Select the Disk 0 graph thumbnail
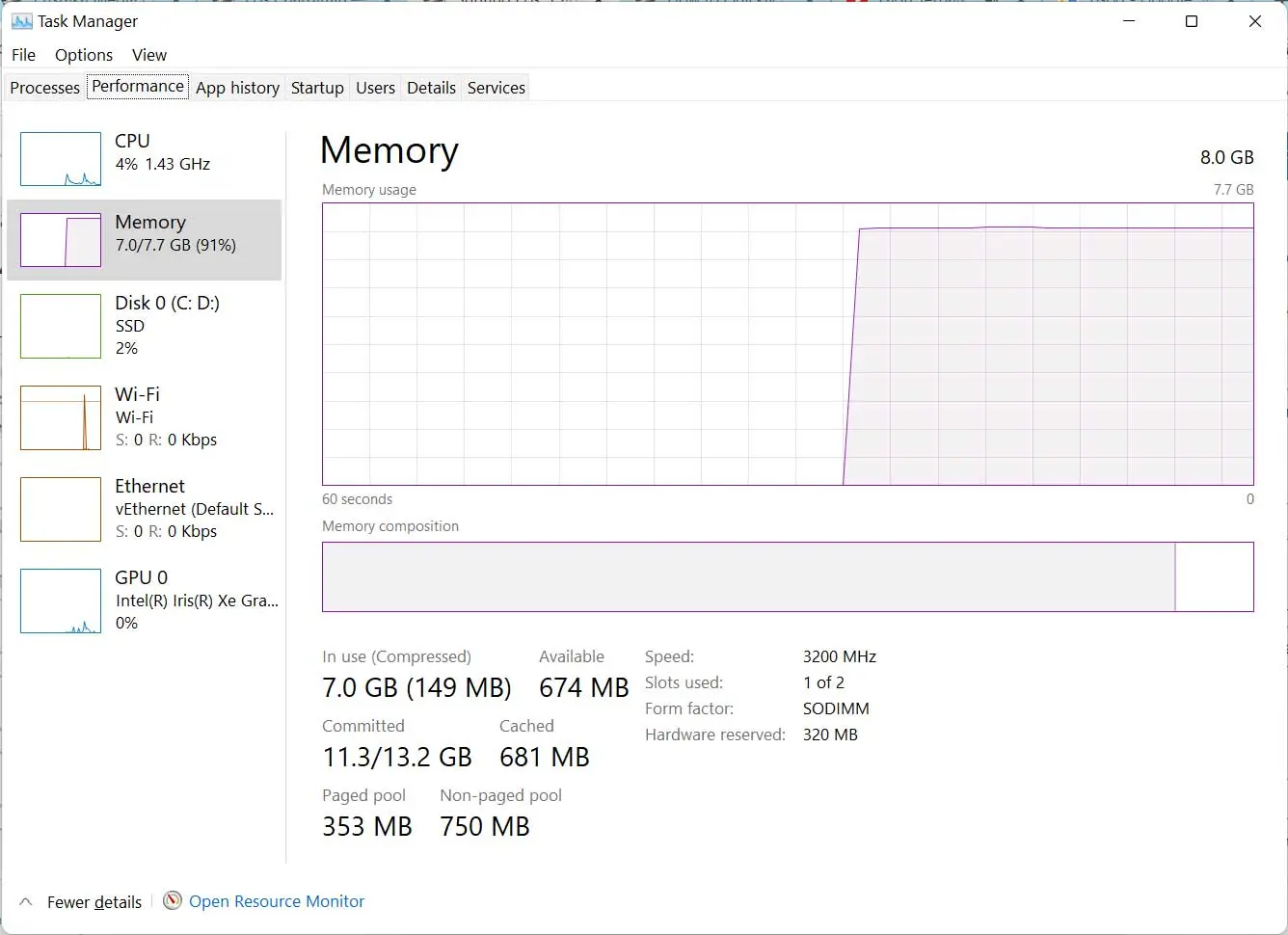Screen dimensions: 1288x935 [x=61, y=327]
